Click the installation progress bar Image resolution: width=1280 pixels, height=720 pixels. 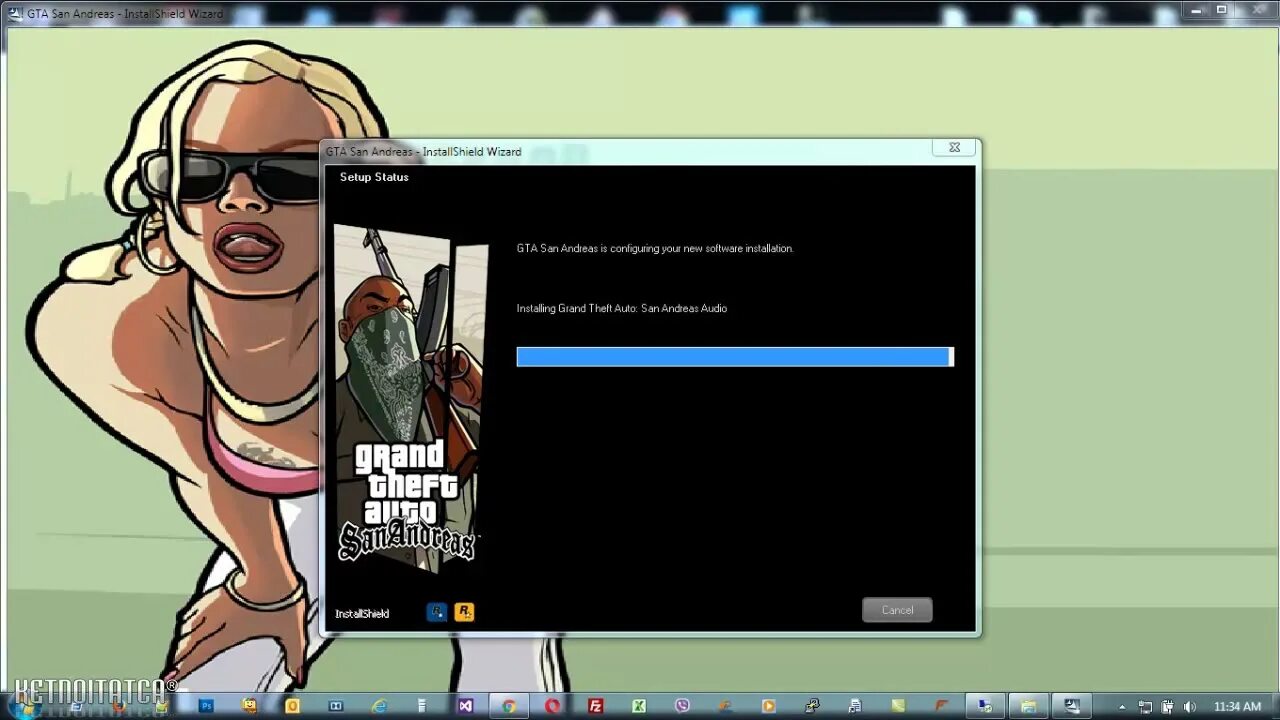[735, 357]
